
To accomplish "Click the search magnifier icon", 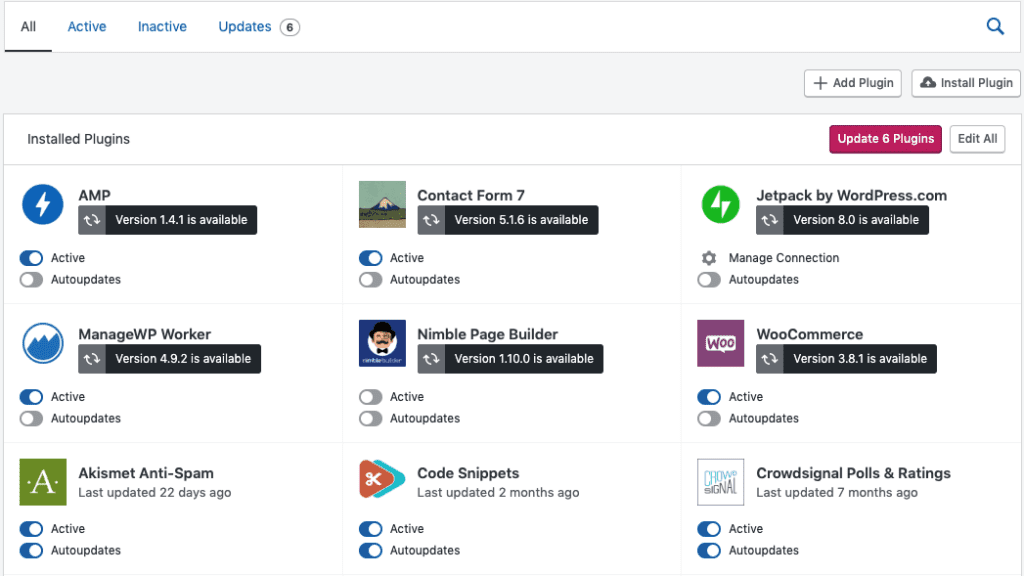I will [x=995, y=27].
